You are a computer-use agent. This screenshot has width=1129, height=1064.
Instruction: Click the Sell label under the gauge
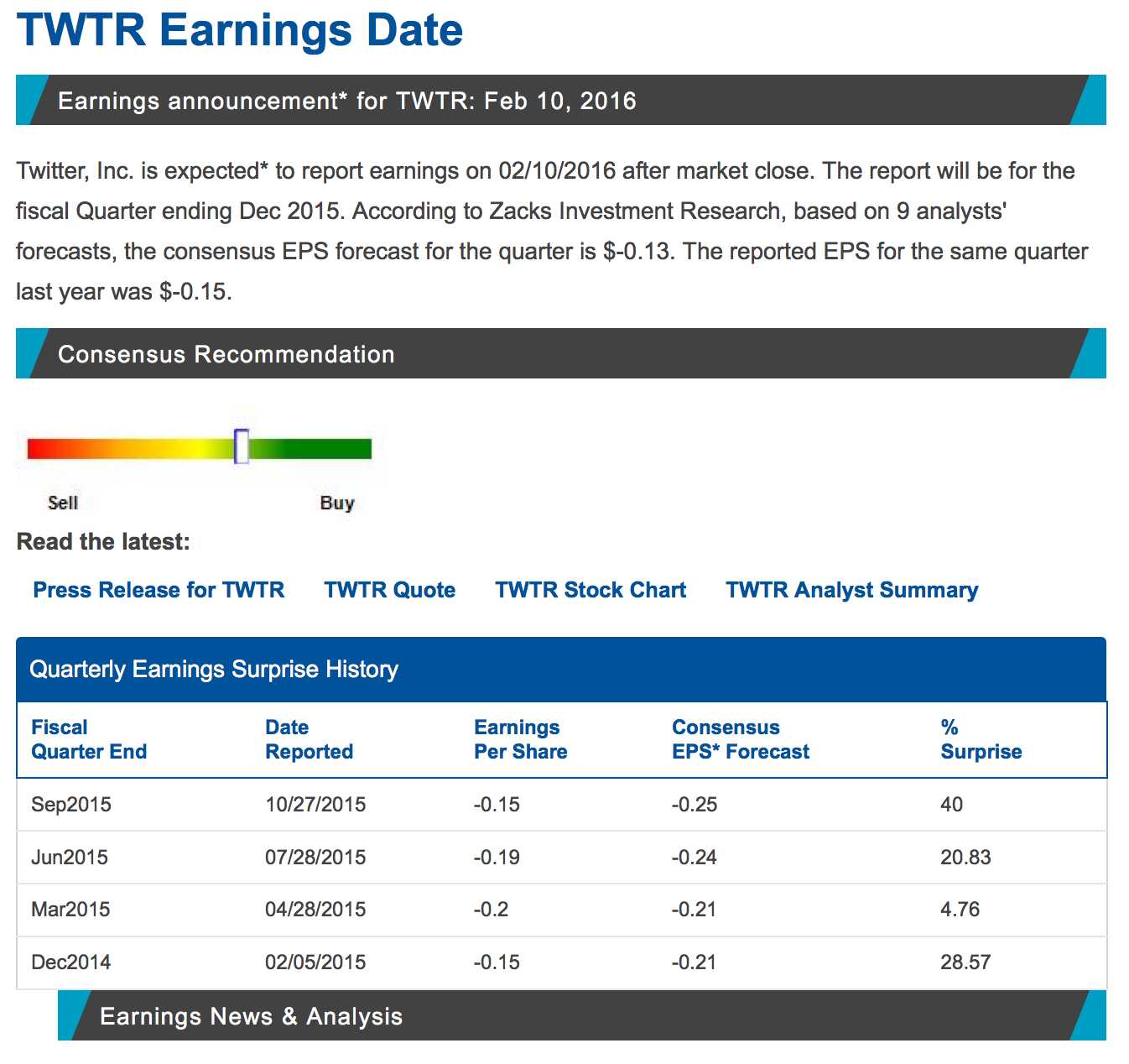[x=63, y=503]
